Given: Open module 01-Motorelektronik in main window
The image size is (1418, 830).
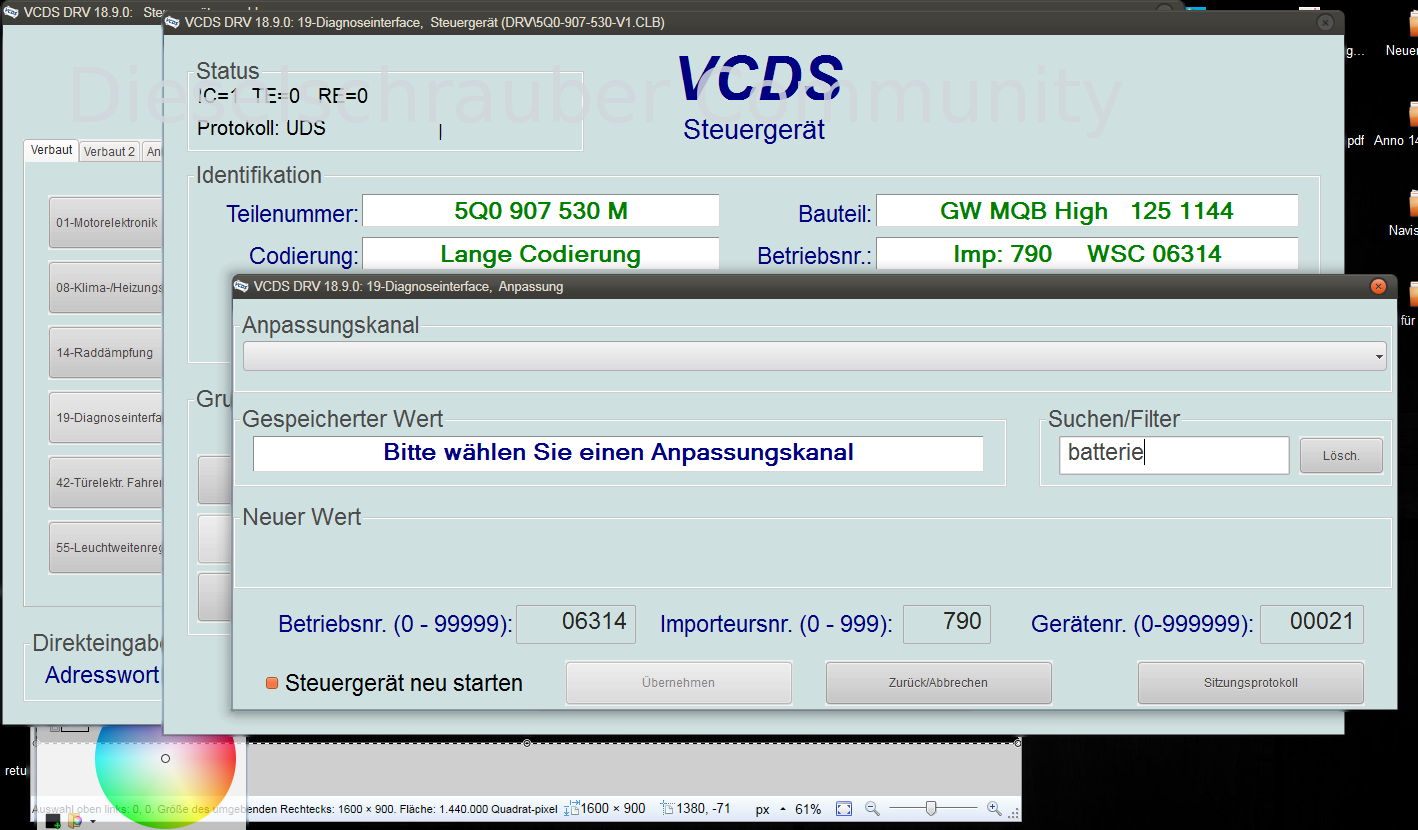Looking at the screenshot, I should pos(105,223).
